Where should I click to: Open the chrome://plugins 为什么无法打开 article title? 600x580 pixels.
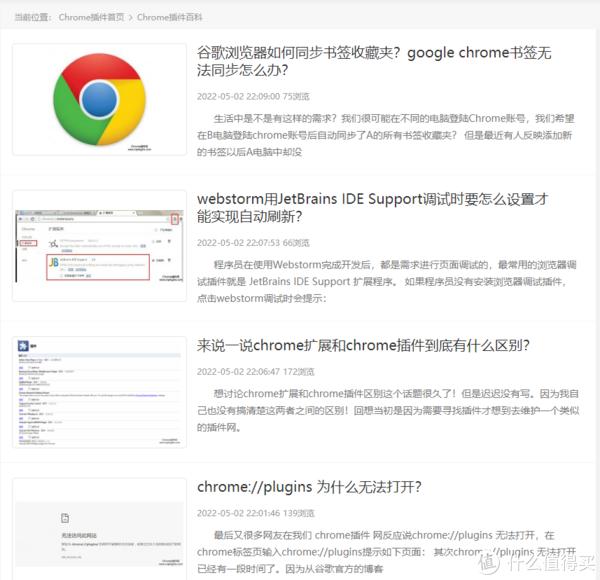(309, 487)
